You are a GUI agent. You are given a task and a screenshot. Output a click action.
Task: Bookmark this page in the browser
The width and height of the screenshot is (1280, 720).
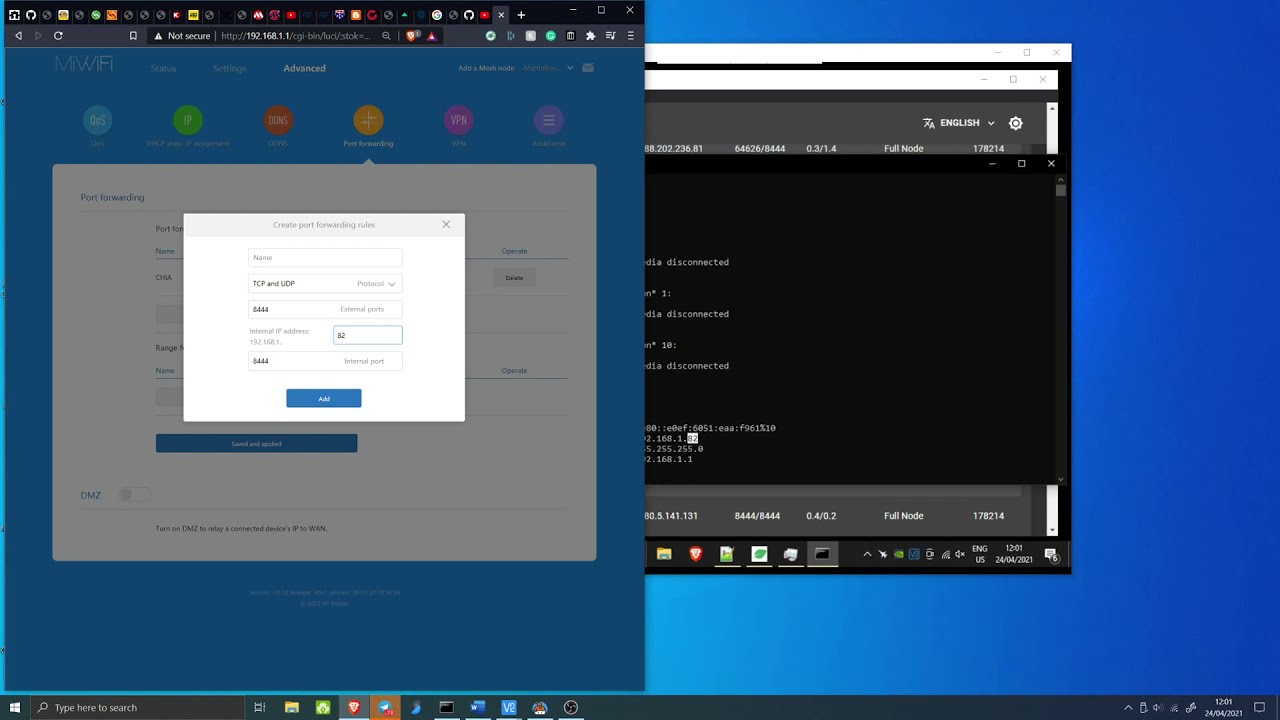[x=133, y=36]
